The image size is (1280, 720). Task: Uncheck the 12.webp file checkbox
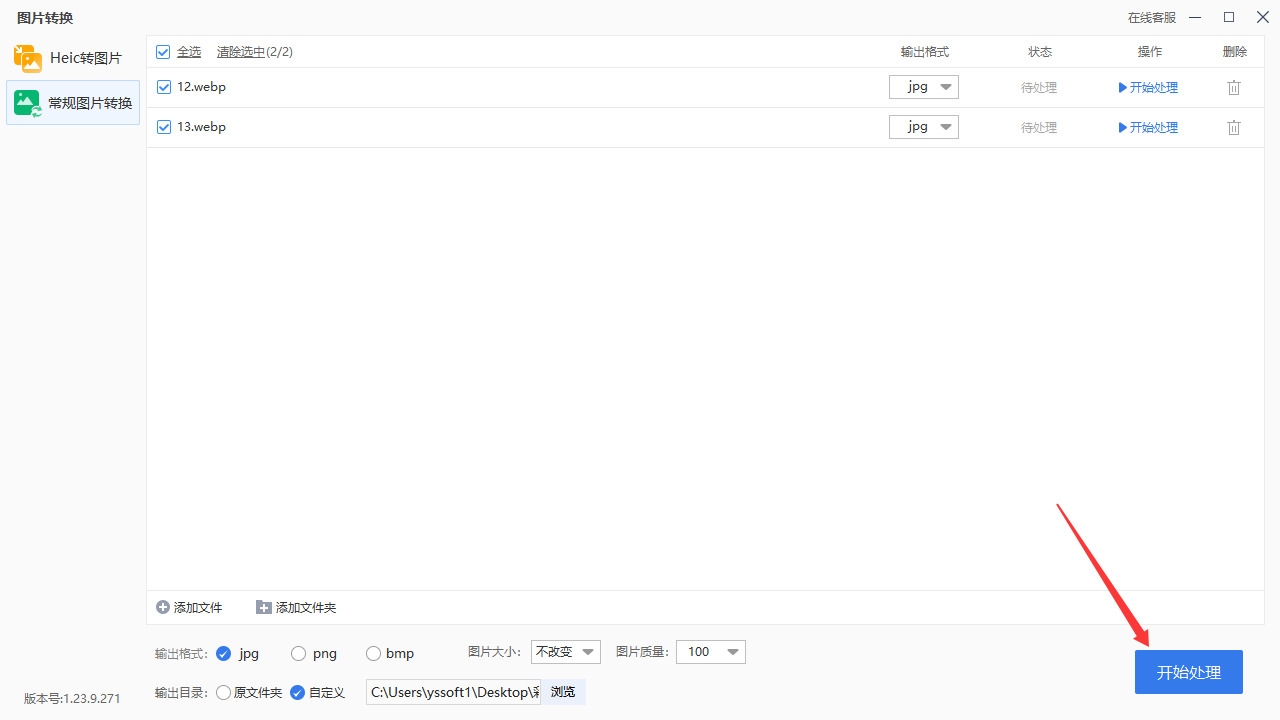164,87
